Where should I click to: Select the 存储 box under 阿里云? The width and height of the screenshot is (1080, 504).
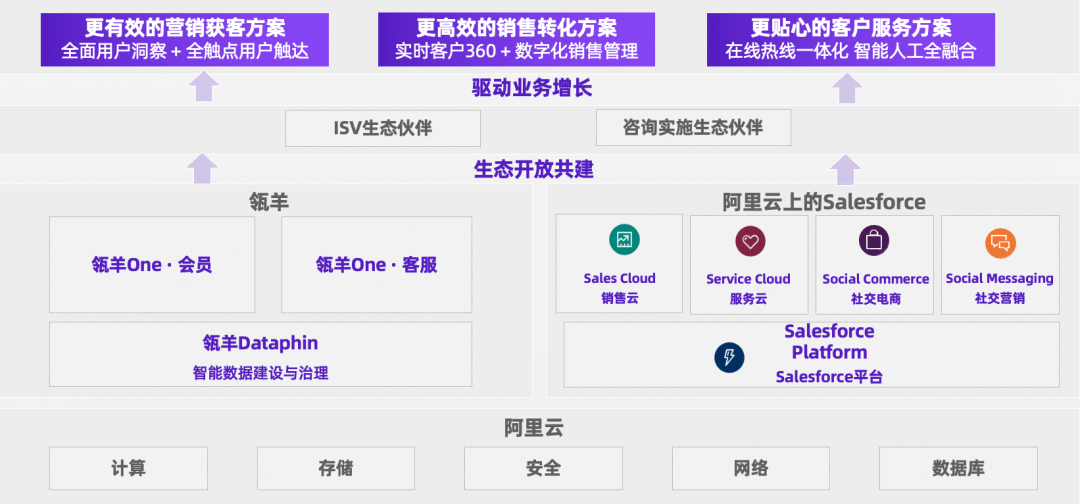coord(335,468)
